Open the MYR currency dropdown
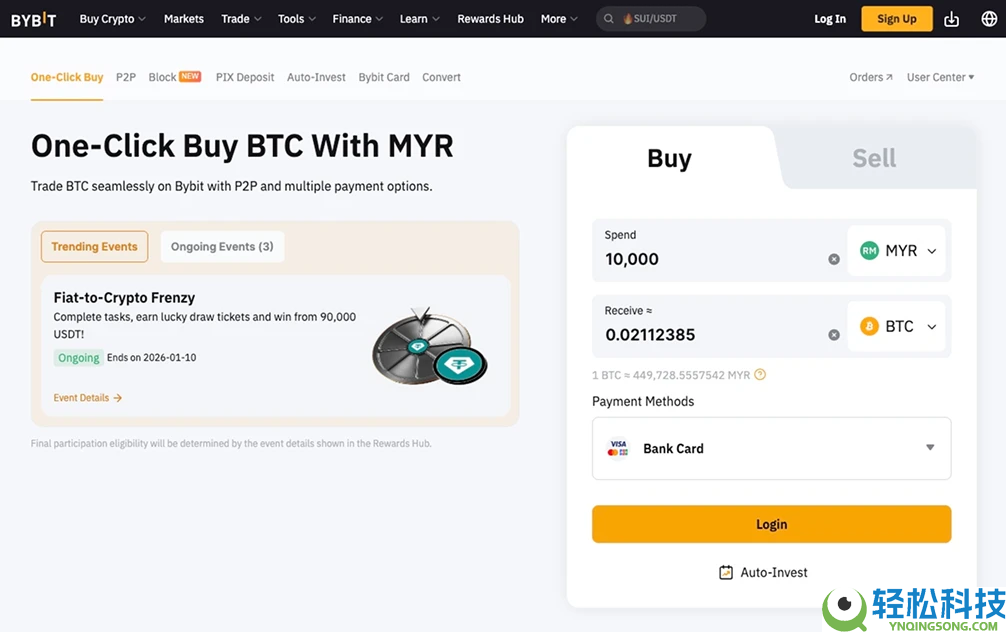Image resolution: width=1006 pixels, height=632 pixels. click(899, 251)
